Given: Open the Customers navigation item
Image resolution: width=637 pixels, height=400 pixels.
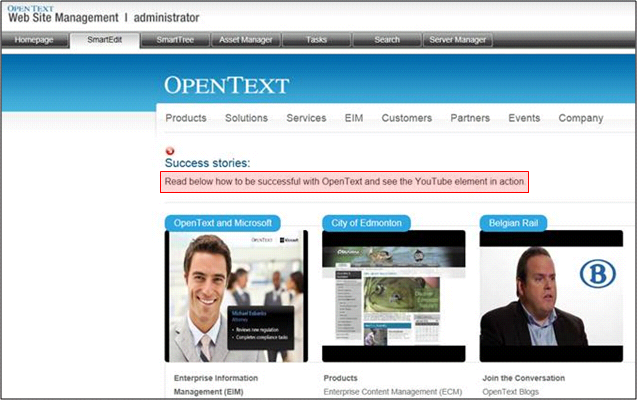Looking at the screenshot, I should [407, 118].
